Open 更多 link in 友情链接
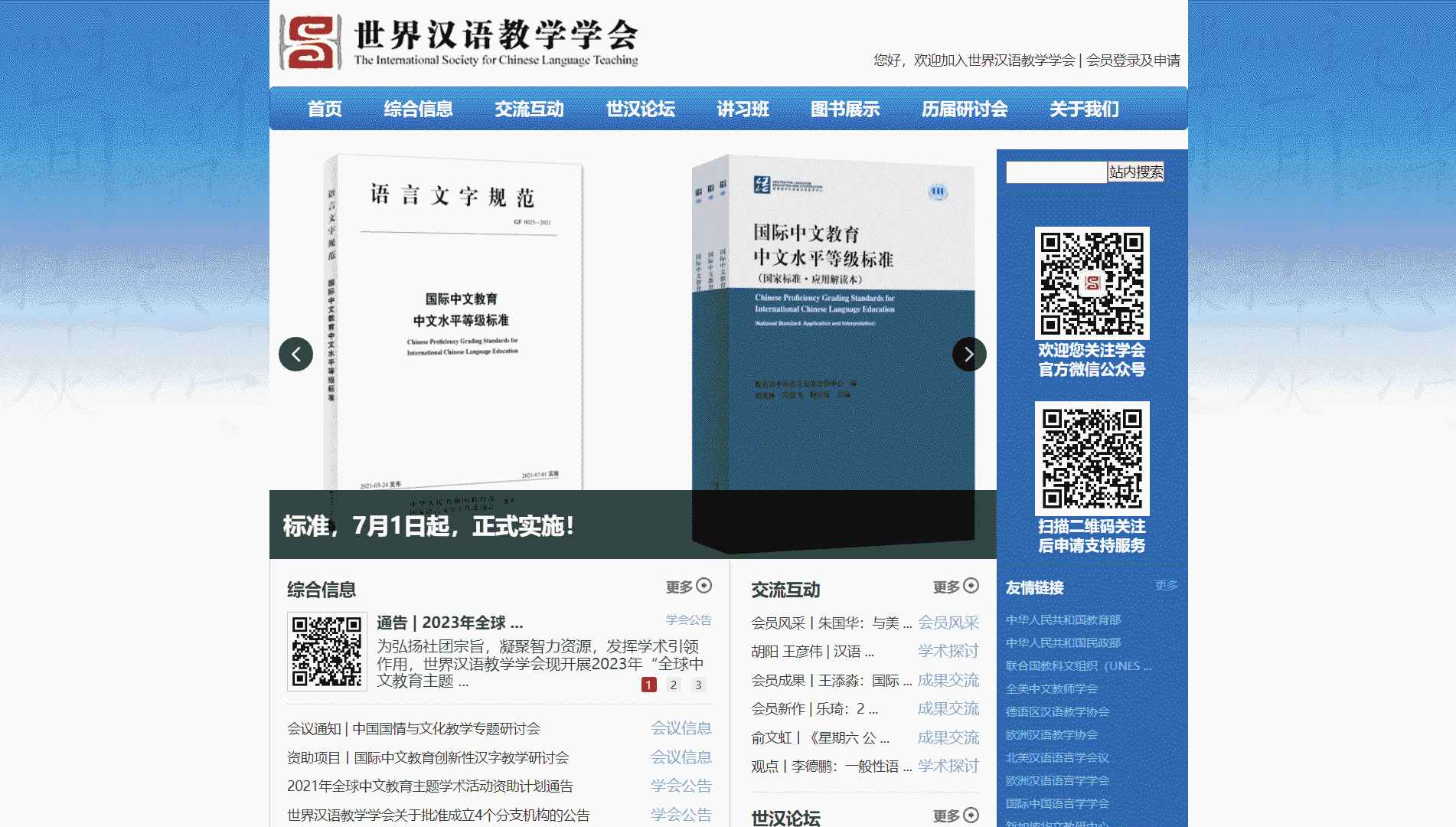This screenshot has width=1456, height=827. (x=1167, y=585)
